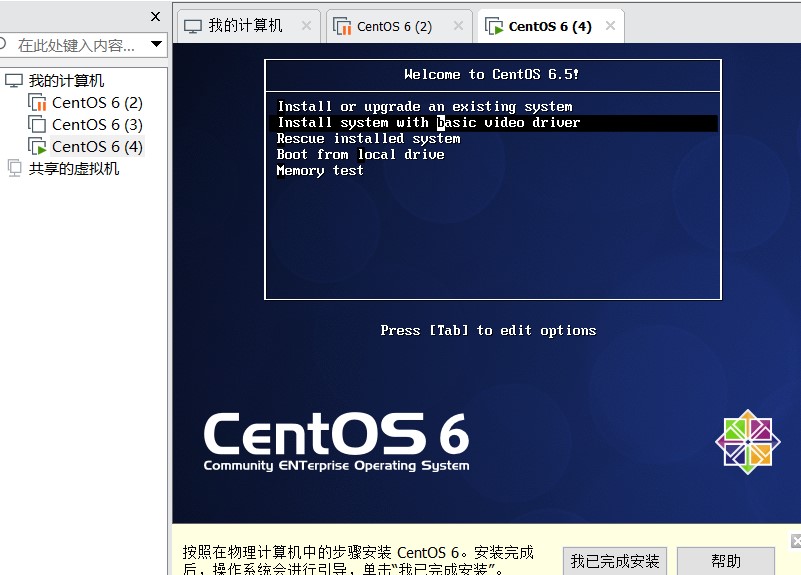Click the paused VM icon beside CentOS 6 (2) in tree

point(37,103)
